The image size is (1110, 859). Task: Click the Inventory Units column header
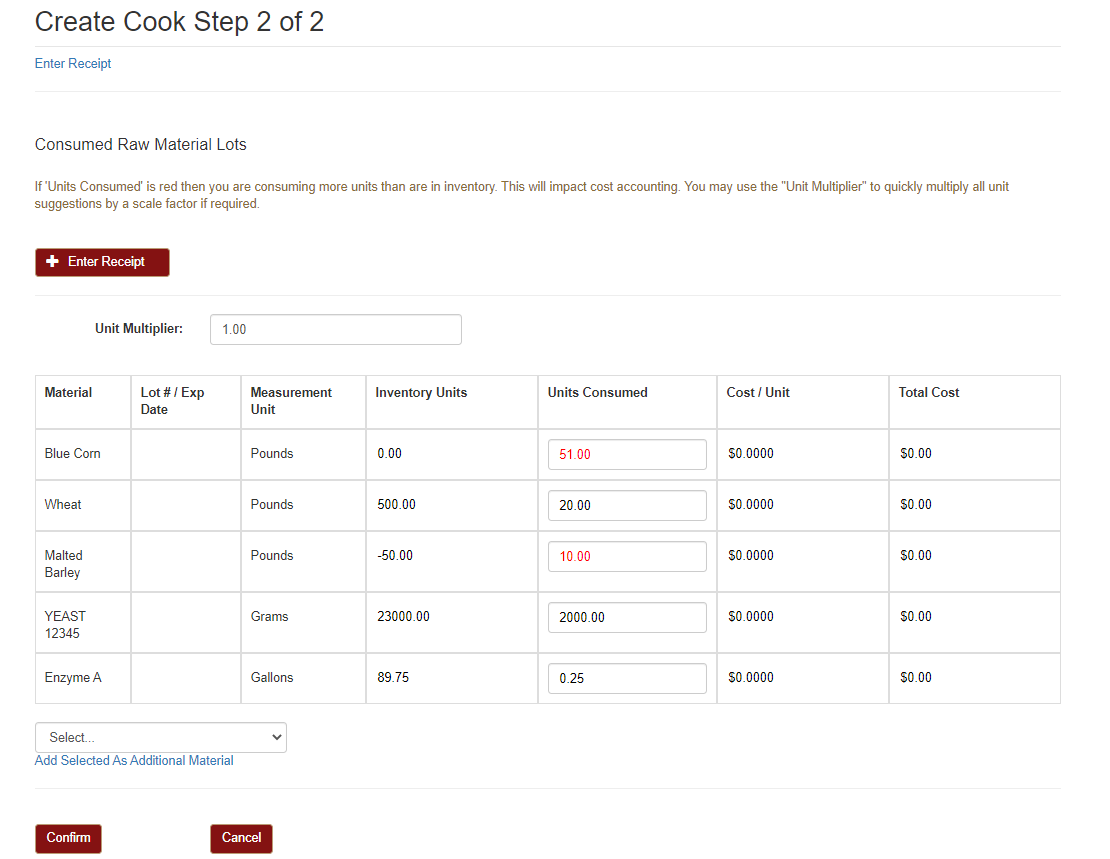pyautogui.click(x=421, y=393)
